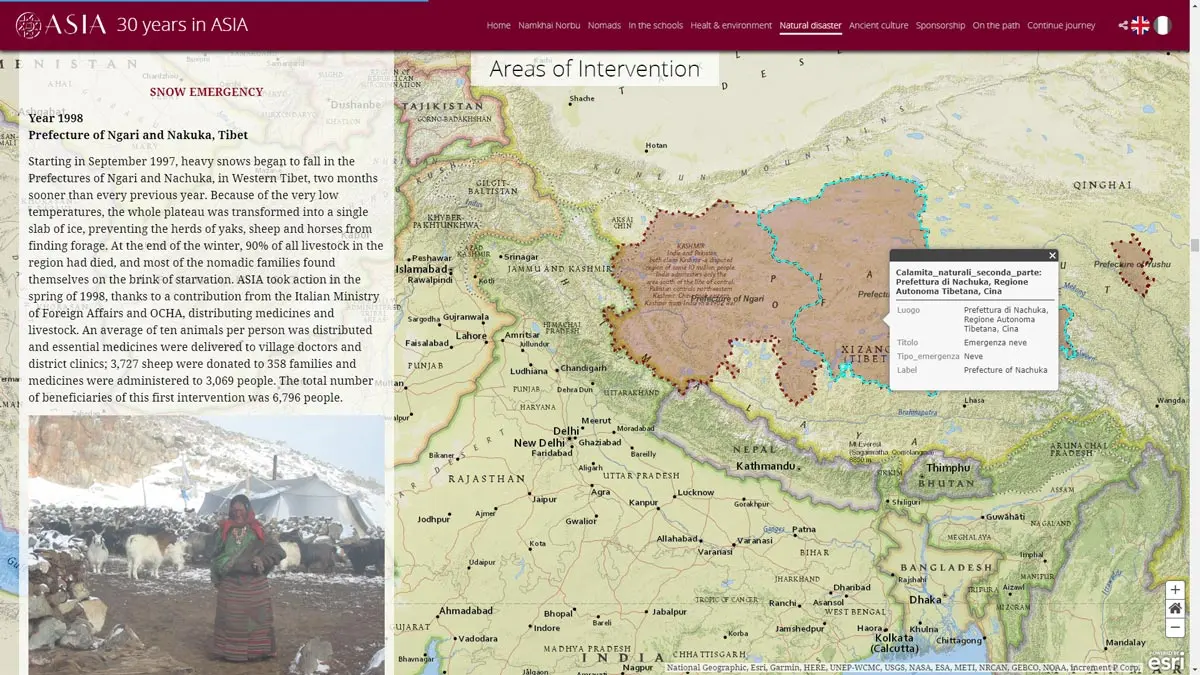Switch language using the British flag
The image size is (1200, 675).
(1140, 25)
